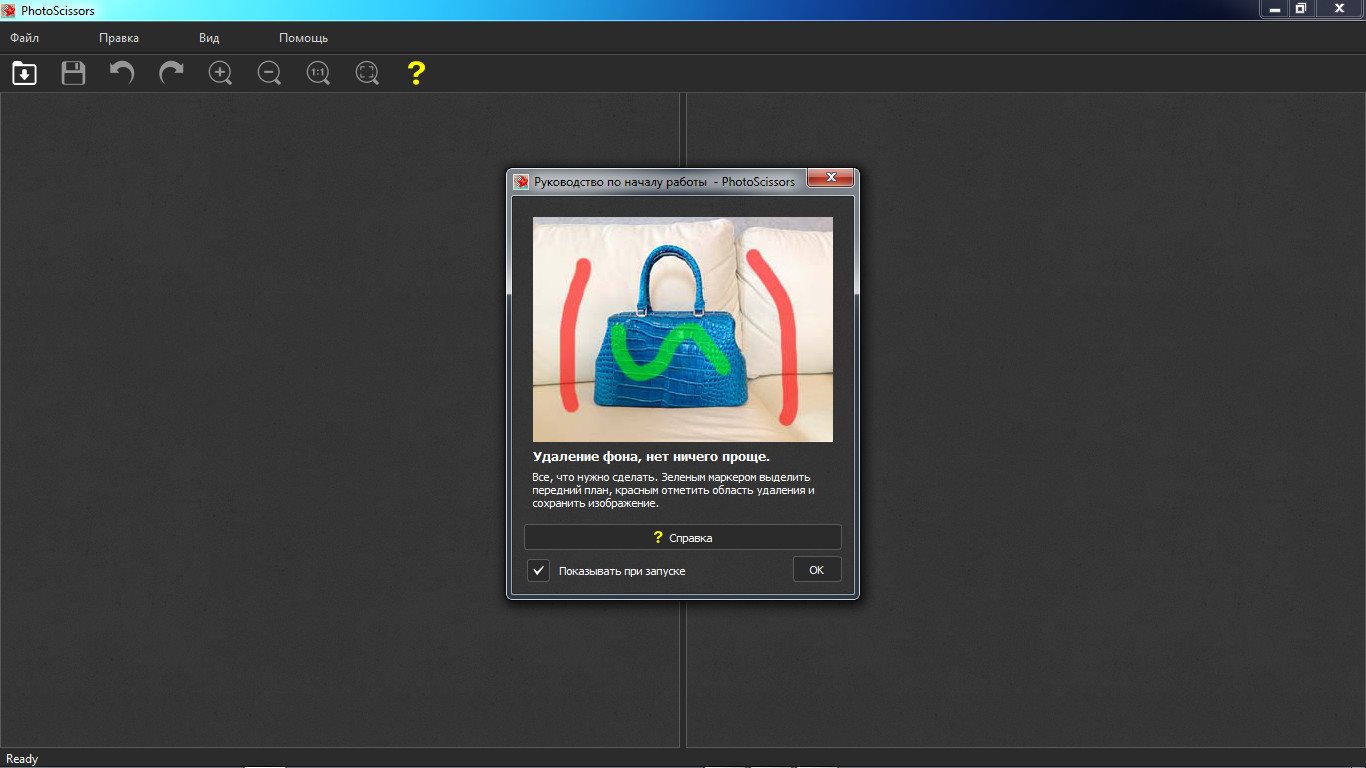The image size is (1366, 768).
Task: Click the Zoom In magnifier icon
Action: (220, 73)
